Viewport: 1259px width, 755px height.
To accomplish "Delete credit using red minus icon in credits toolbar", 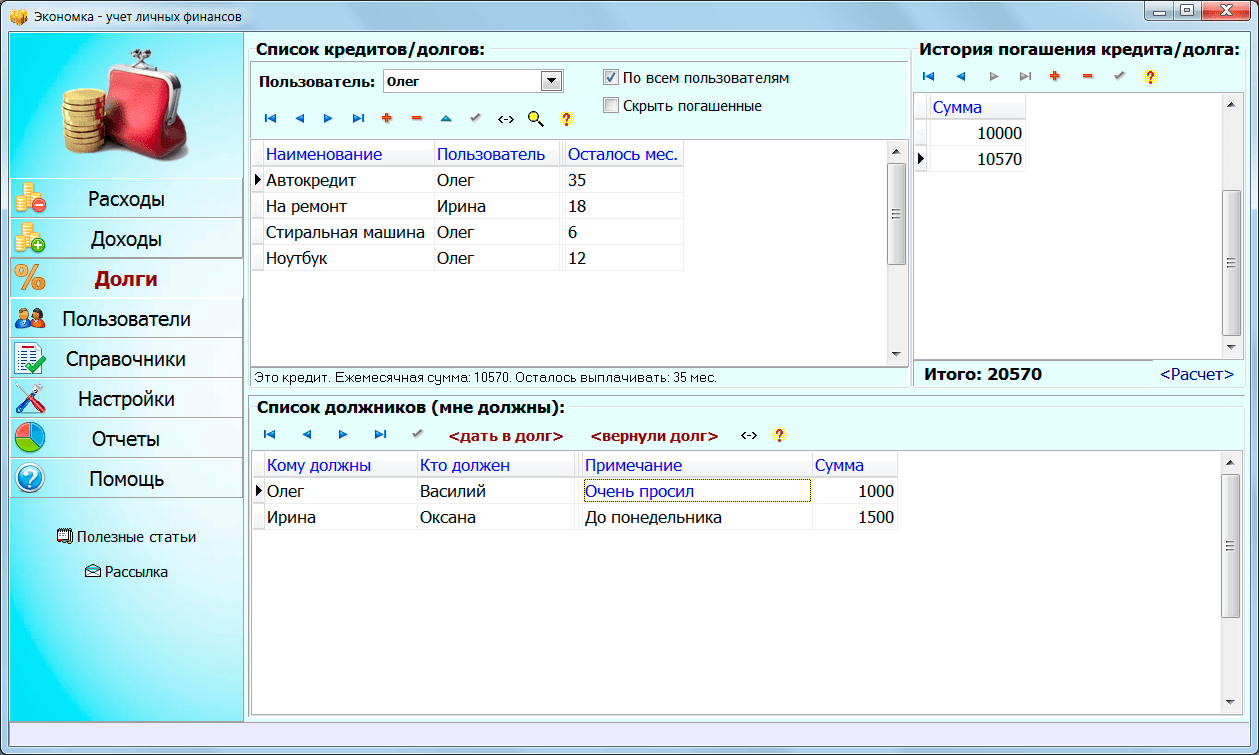I will point(417,119).
